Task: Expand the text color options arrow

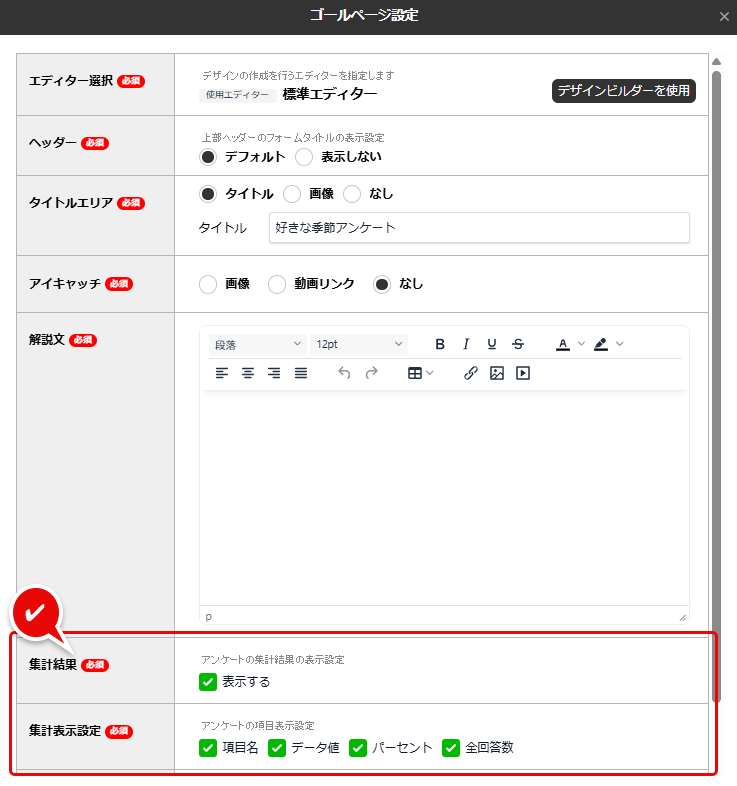Action: [581, 344]
